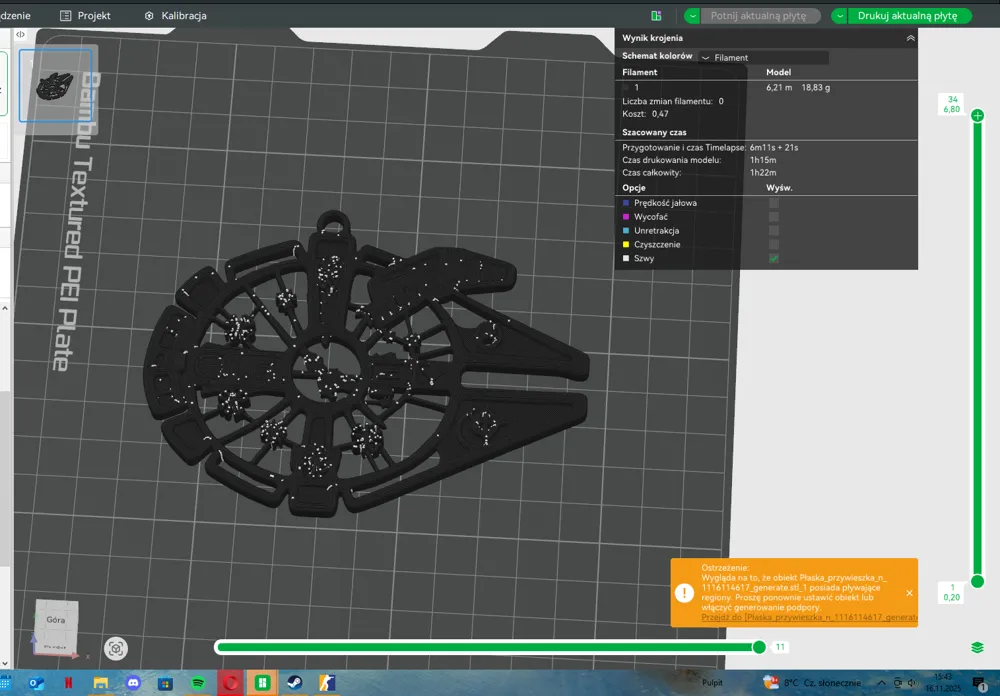
Task: Click the white Szwy color swatch
Action: coord(626,258)
